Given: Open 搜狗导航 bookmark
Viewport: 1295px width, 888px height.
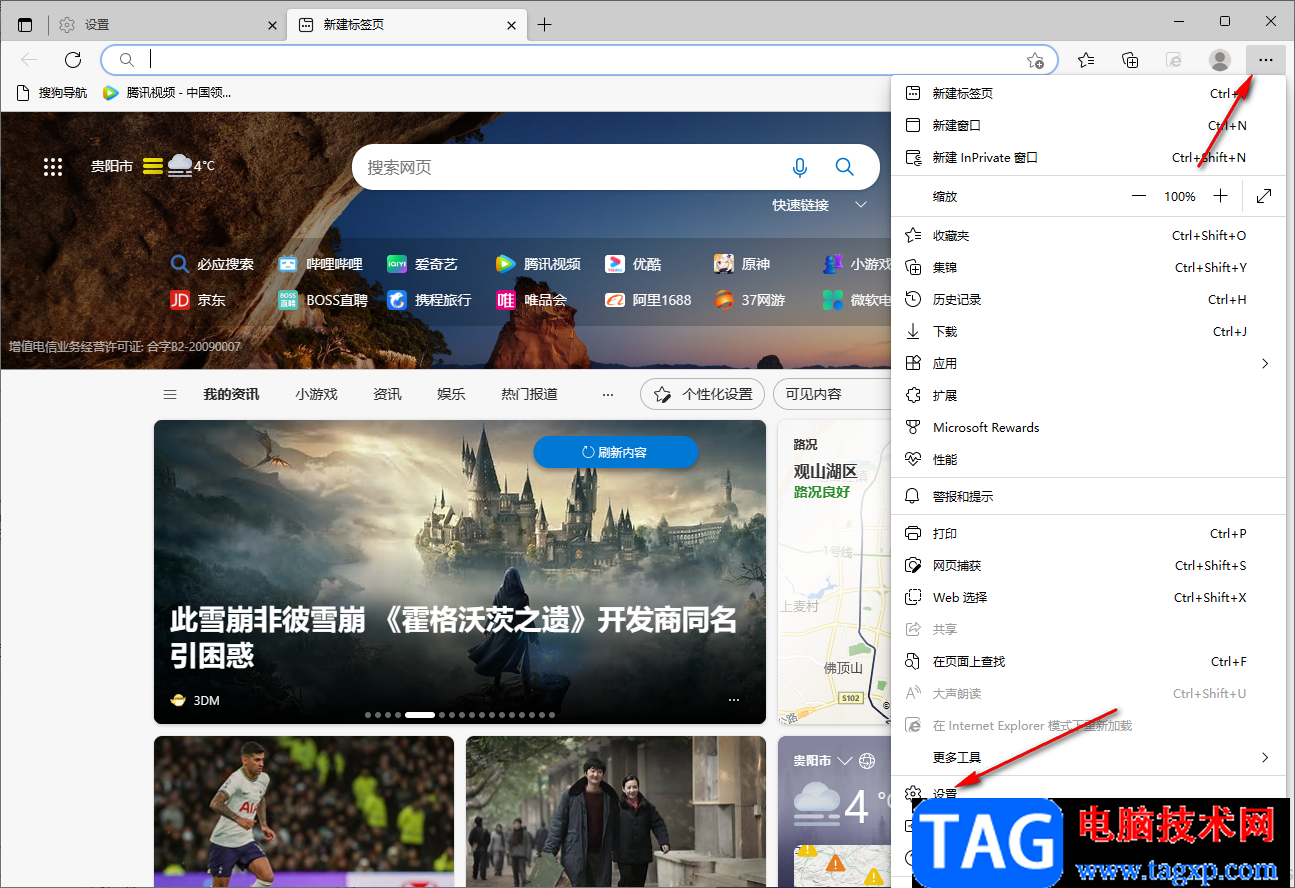Looking at the screenshot, I should point(52,93).
